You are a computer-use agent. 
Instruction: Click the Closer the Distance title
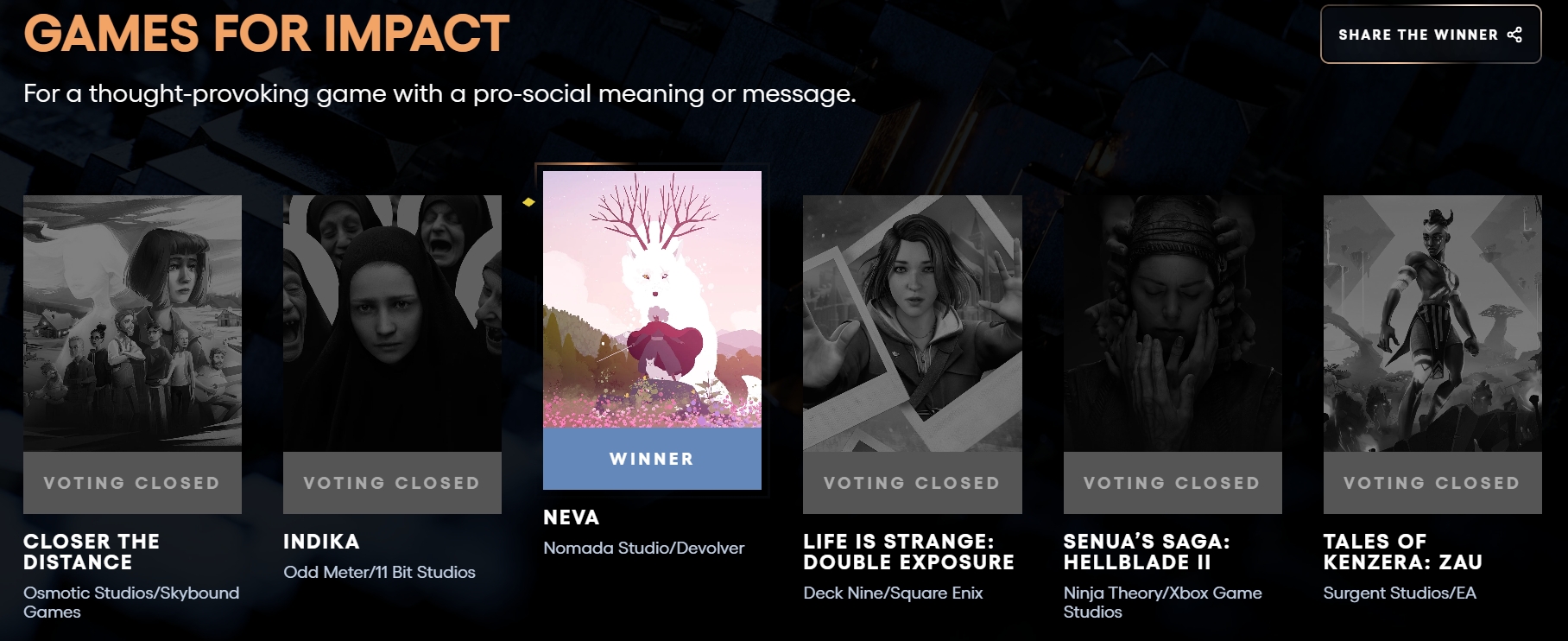tap(92, 552)
